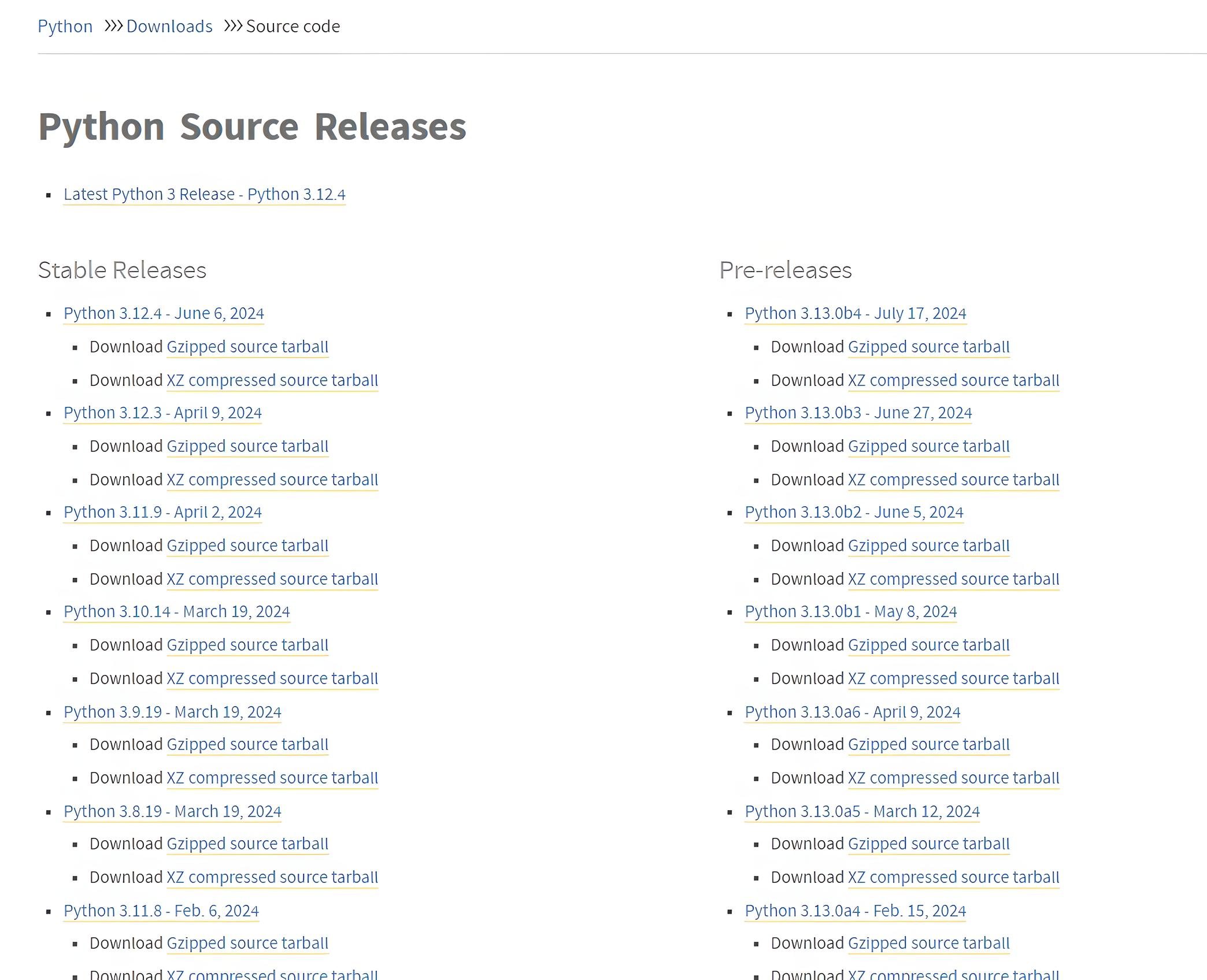Open Python 3.10.14 release page
The width and height of the screenshot is (1207, 980).
(176, 611)
